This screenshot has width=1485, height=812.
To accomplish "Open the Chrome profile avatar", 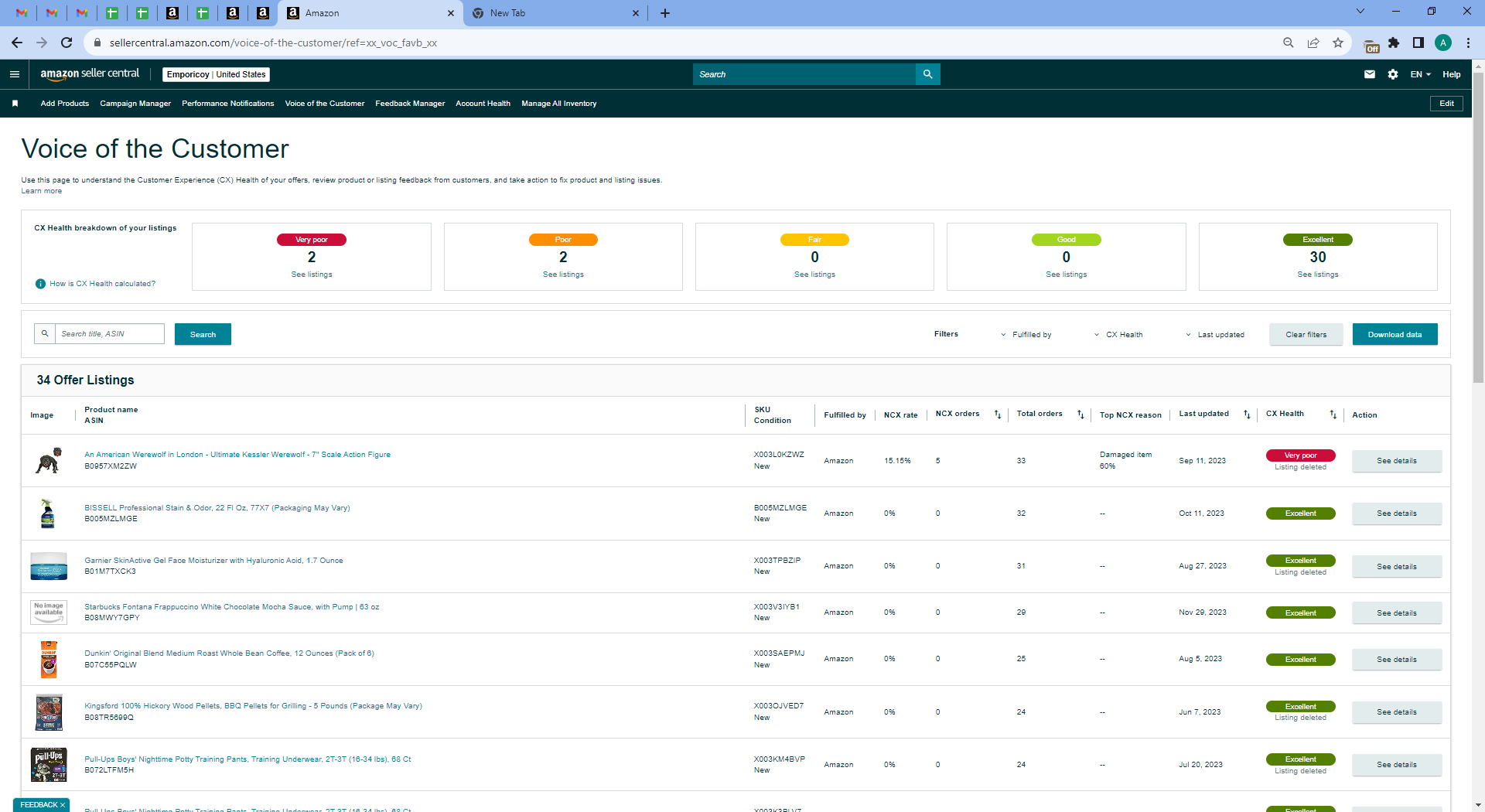I will tap(1443, 43).
